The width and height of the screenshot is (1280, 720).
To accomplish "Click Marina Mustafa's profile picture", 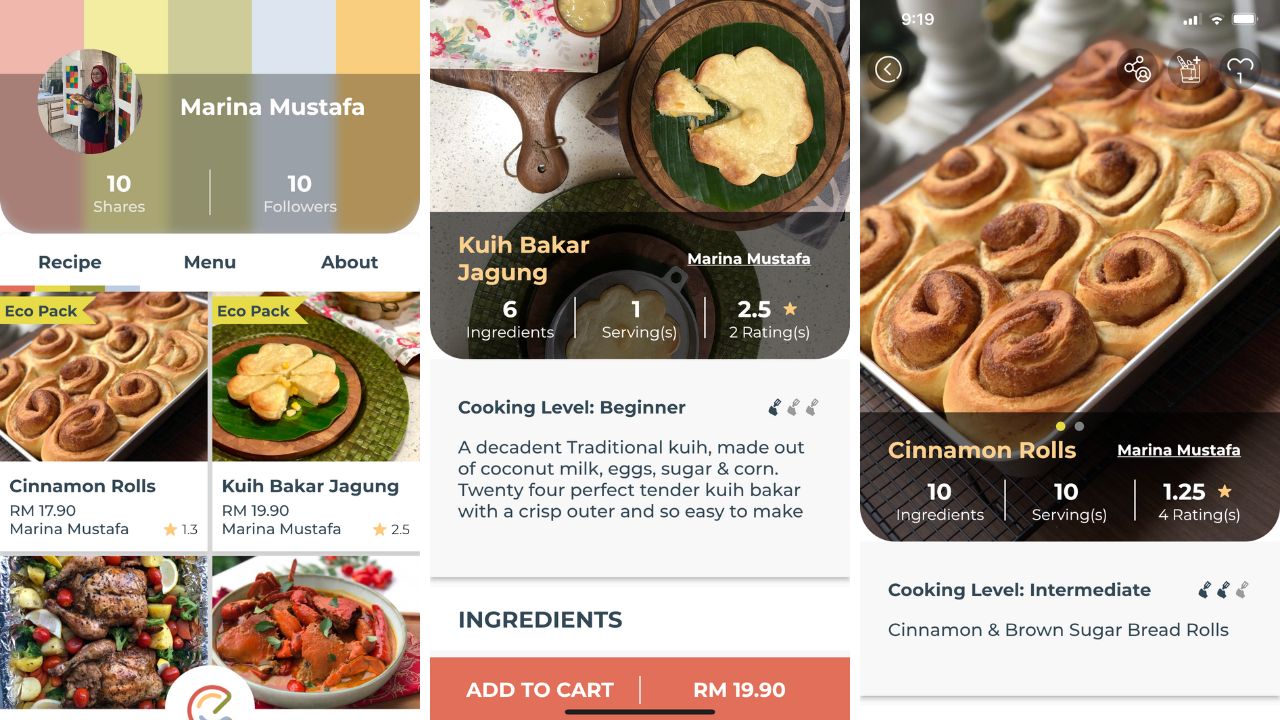I will [89, 102].
